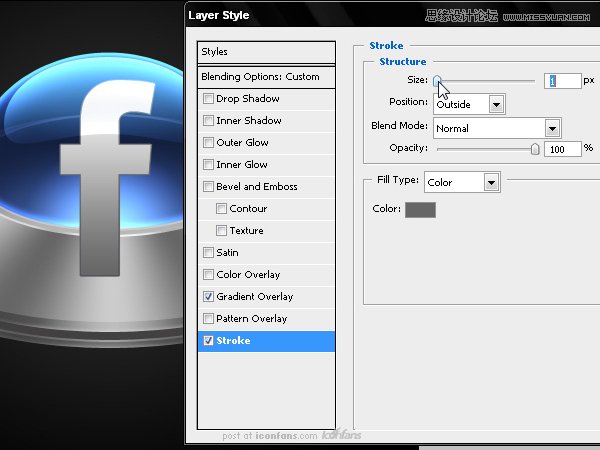Open Inner Glow settings label
Image resolution: width=600 pixels, height=450 pixels.
click(x=242, y=165)
